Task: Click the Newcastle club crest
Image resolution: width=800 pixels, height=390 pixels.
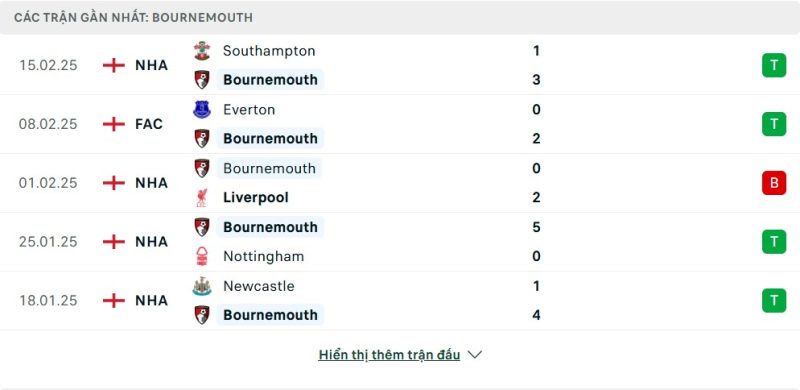Action: 202,286
